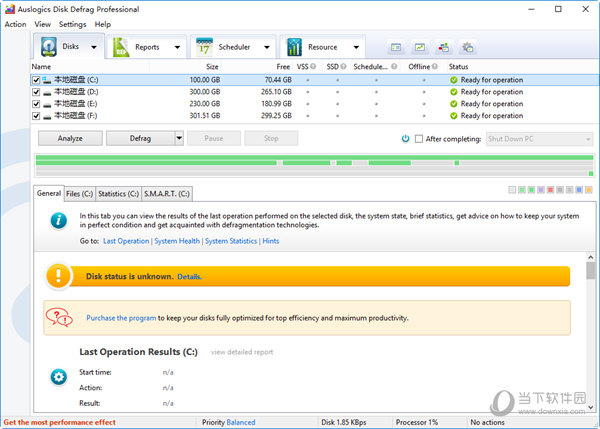Click the red question speech-bubble icon
The image size is (600, 429).
coord(59,317)
